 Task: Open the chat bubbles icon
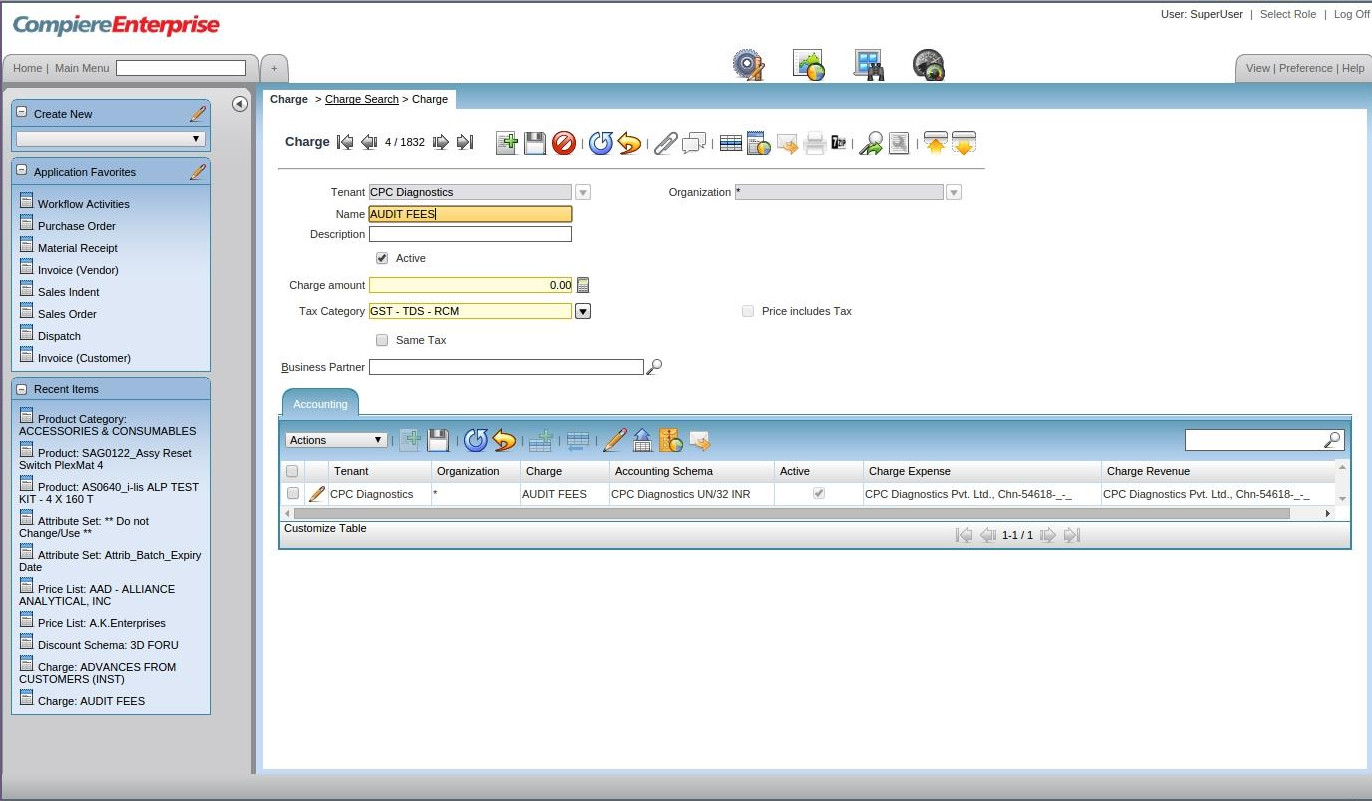pos(694,143)
